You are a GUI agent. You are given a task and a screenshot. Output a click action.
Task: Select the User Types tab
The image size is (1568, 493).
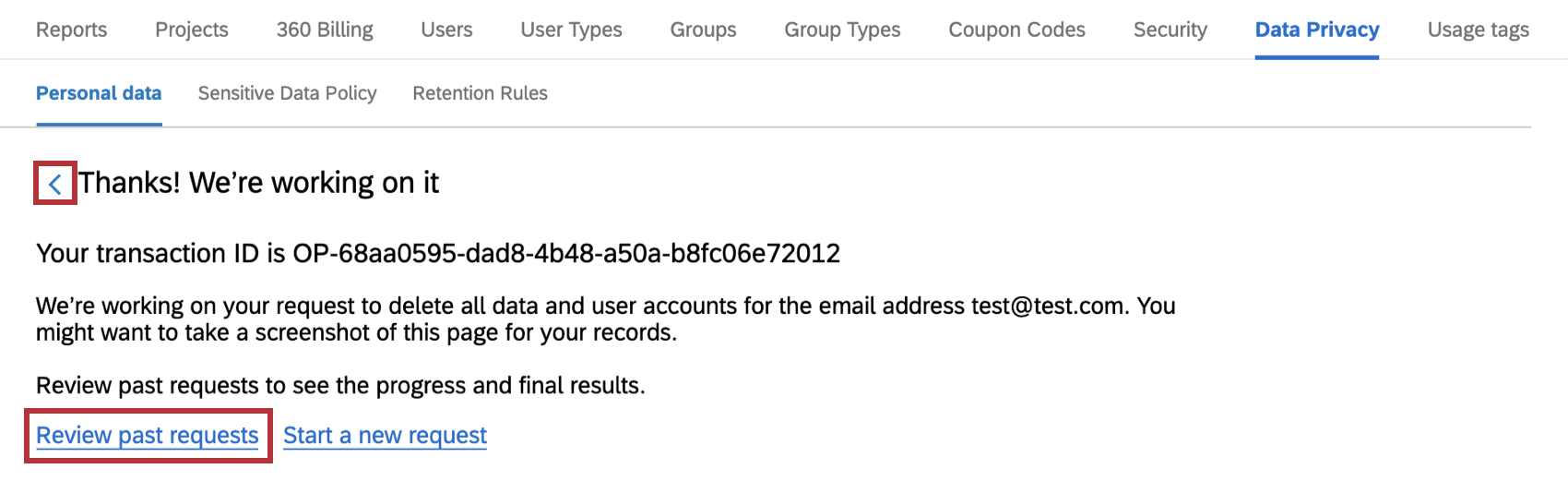coord(571,30)
